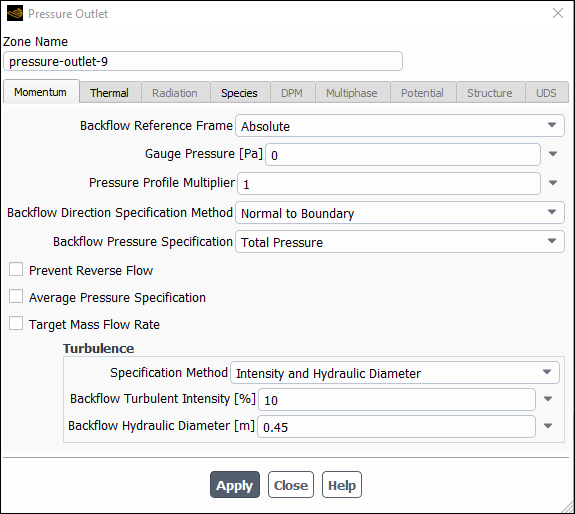
Task: Click the Fluent app icon in title bar
Action: point(15,14)
